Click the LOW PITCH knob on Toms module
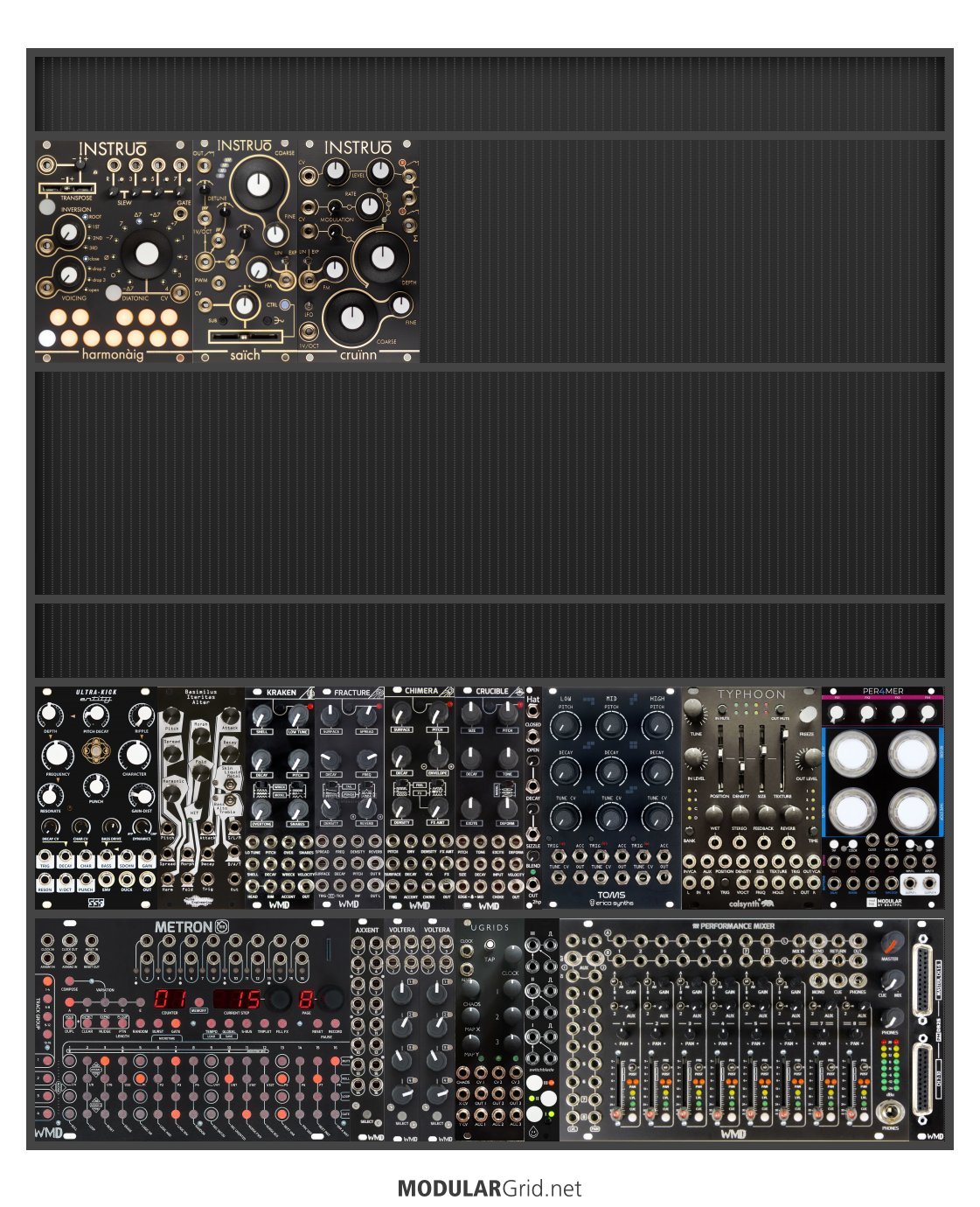 pyautogui.click(x=566, y=725)
